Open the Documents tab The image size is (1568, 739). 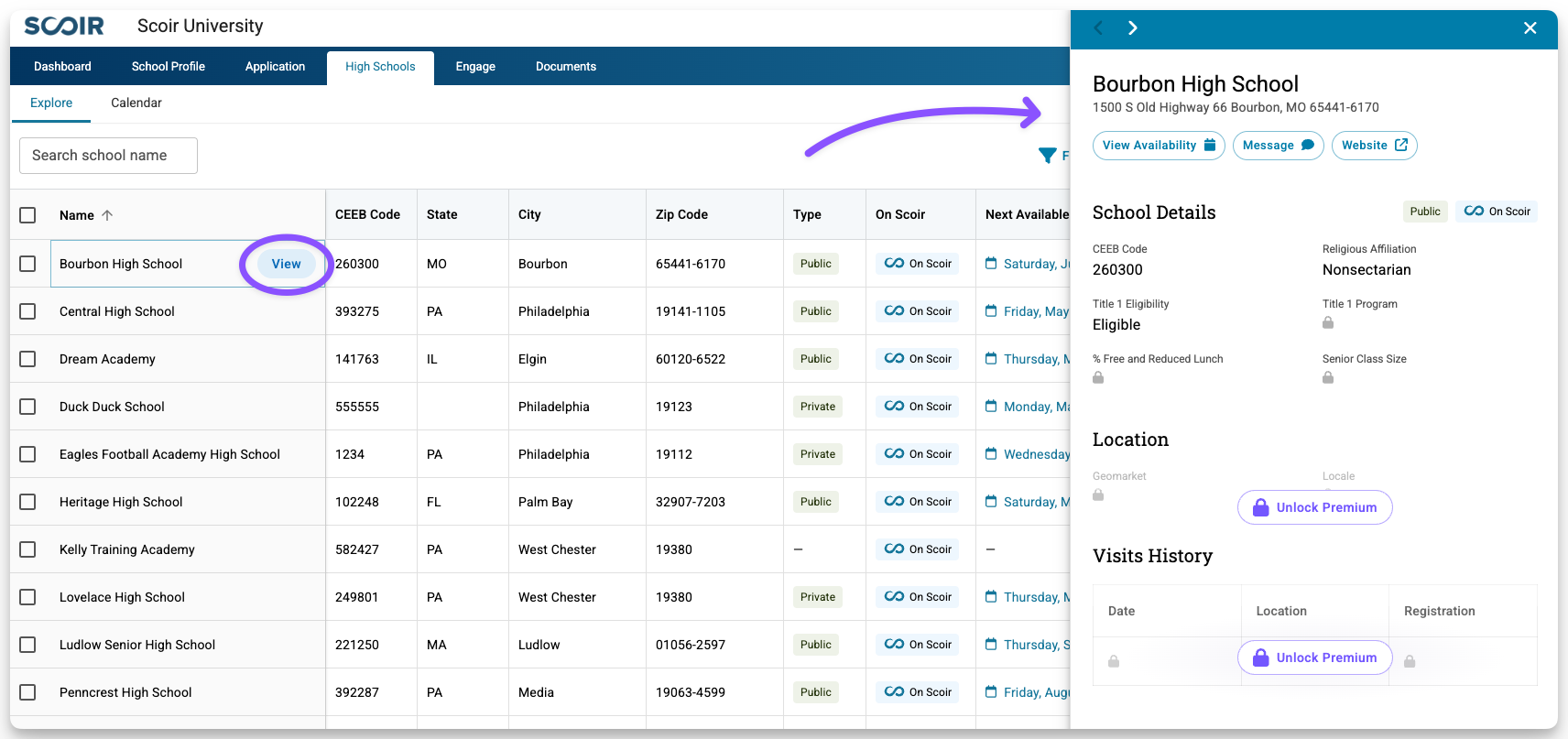tap(566, 67)
